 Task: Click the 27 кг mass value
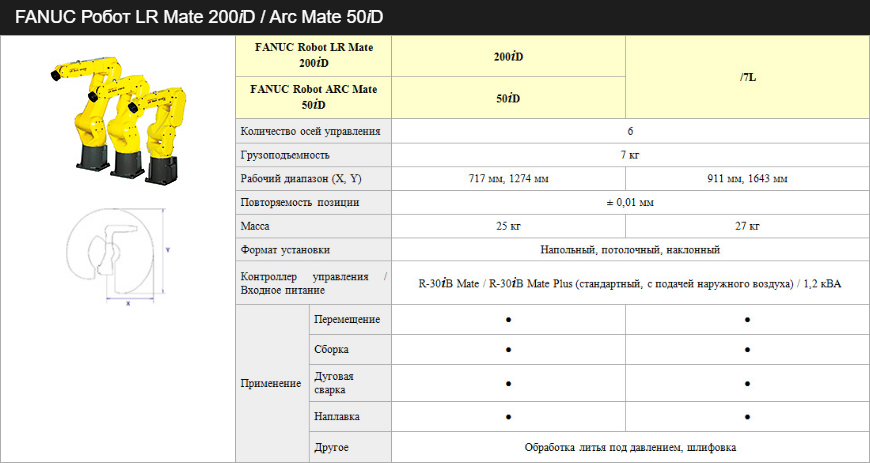[x=747, y=226]
